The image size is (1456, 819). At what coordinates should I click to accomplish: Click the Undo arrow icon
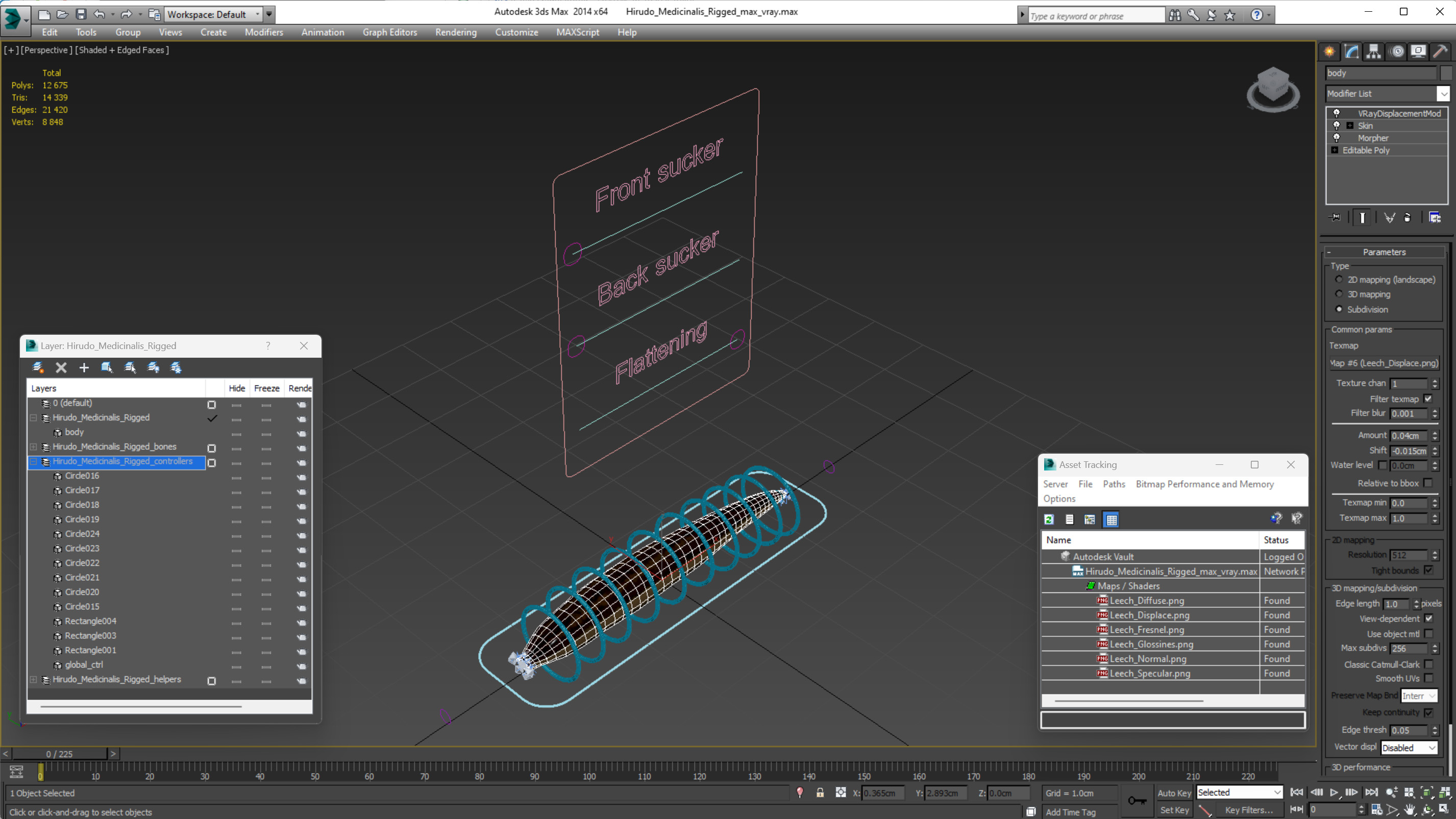(x=99, y=14)
